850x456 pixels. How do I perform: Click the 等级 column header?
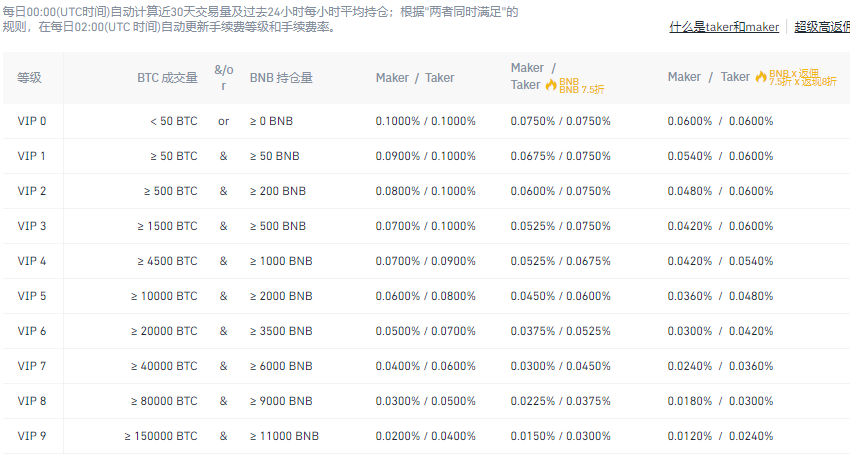click(29, 77)
